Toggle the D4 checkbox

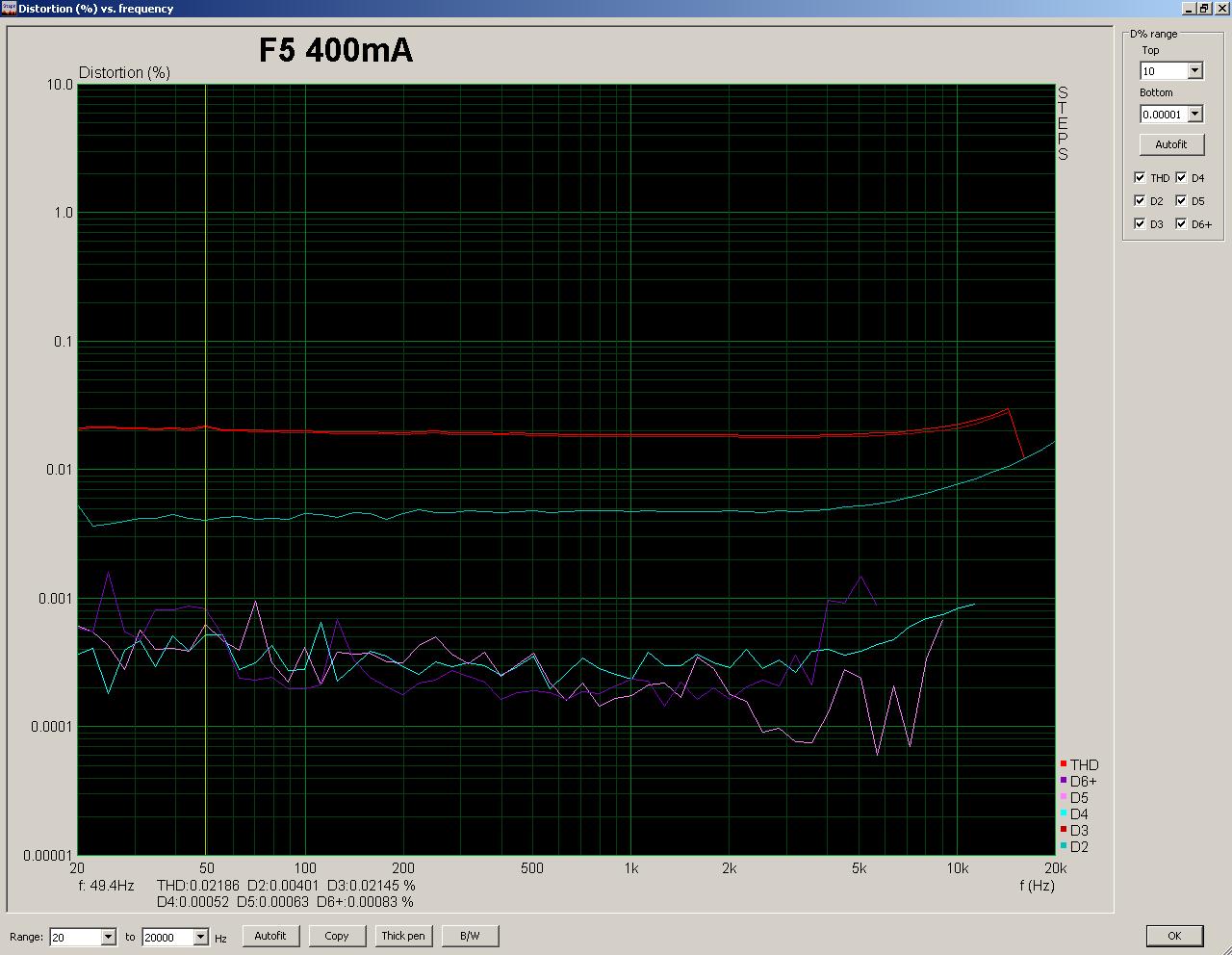pos(1181,177)
